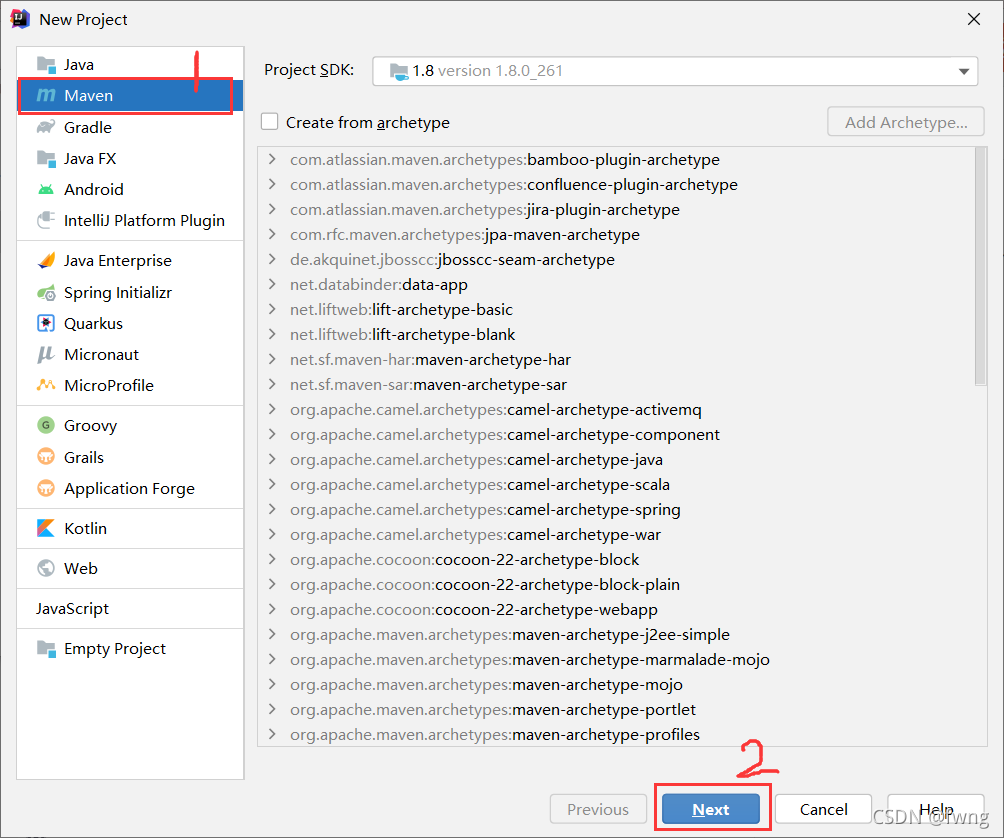The height and width of the screenshot is (838, 1004).
Task: Click the Empty Project folder icon
Action: pyautogui.click(x=46, y=649)
